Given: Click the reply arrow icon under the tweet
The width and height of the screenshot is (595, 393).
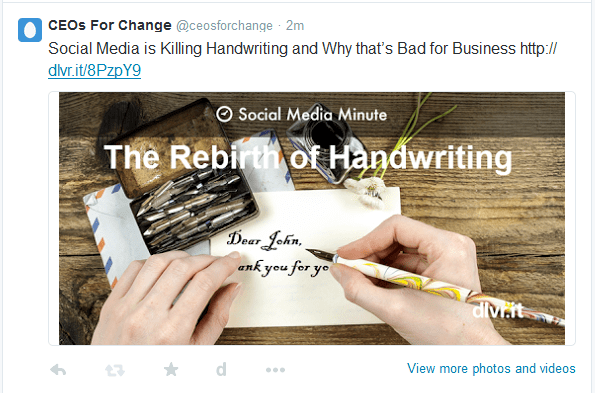Looking at the screenshot, I should click(58, 369).
